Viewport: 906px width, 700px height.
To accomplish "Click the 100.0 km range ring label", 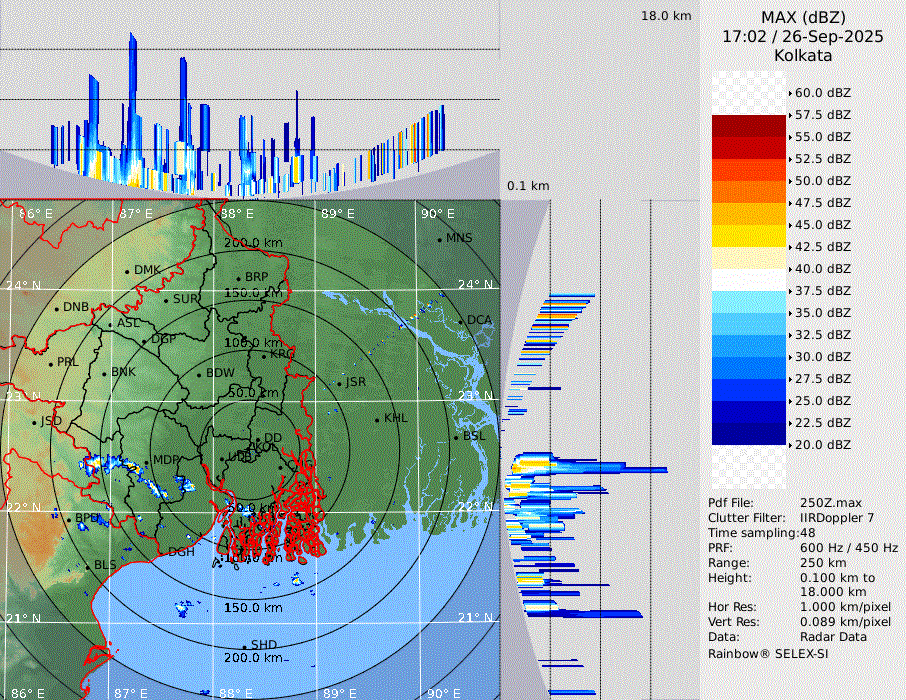I will (249, 343).
